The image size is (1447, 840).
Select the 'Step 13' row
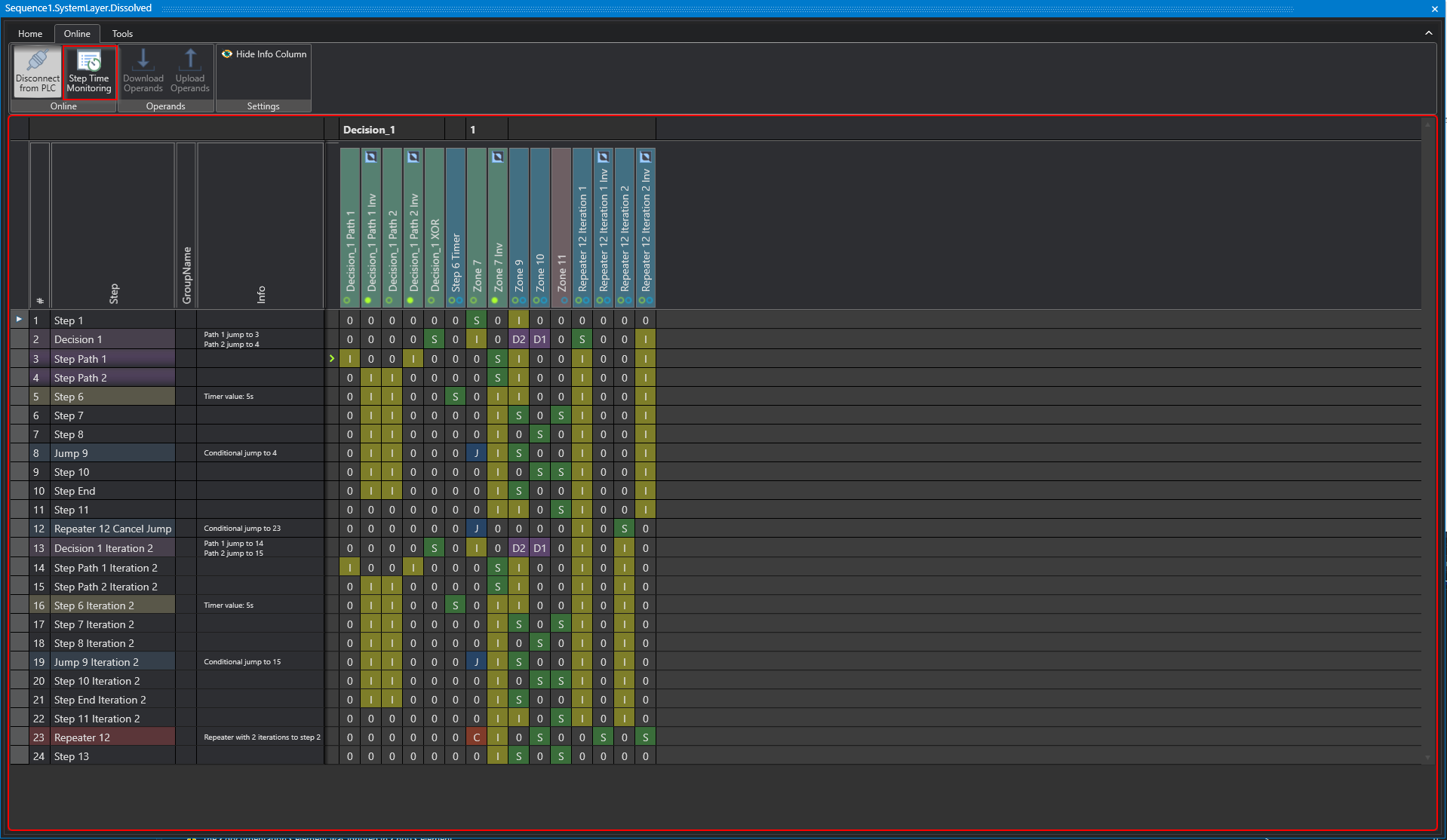click(113, 756)
